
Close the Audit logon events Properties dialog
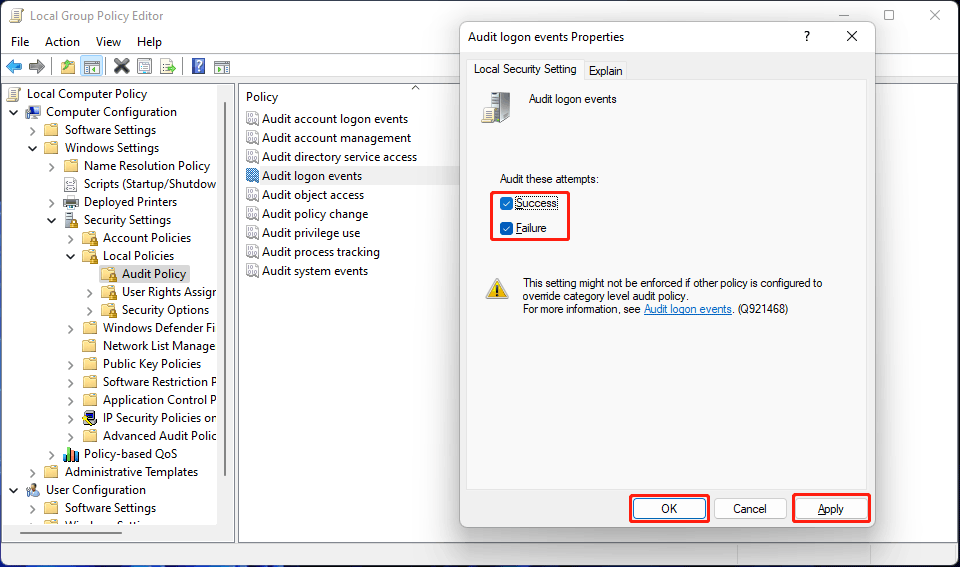[852, 36]
